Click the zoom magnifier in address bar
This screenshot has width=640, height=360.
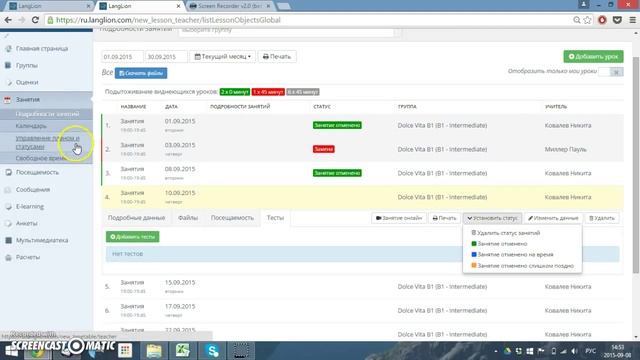[577, 20]
